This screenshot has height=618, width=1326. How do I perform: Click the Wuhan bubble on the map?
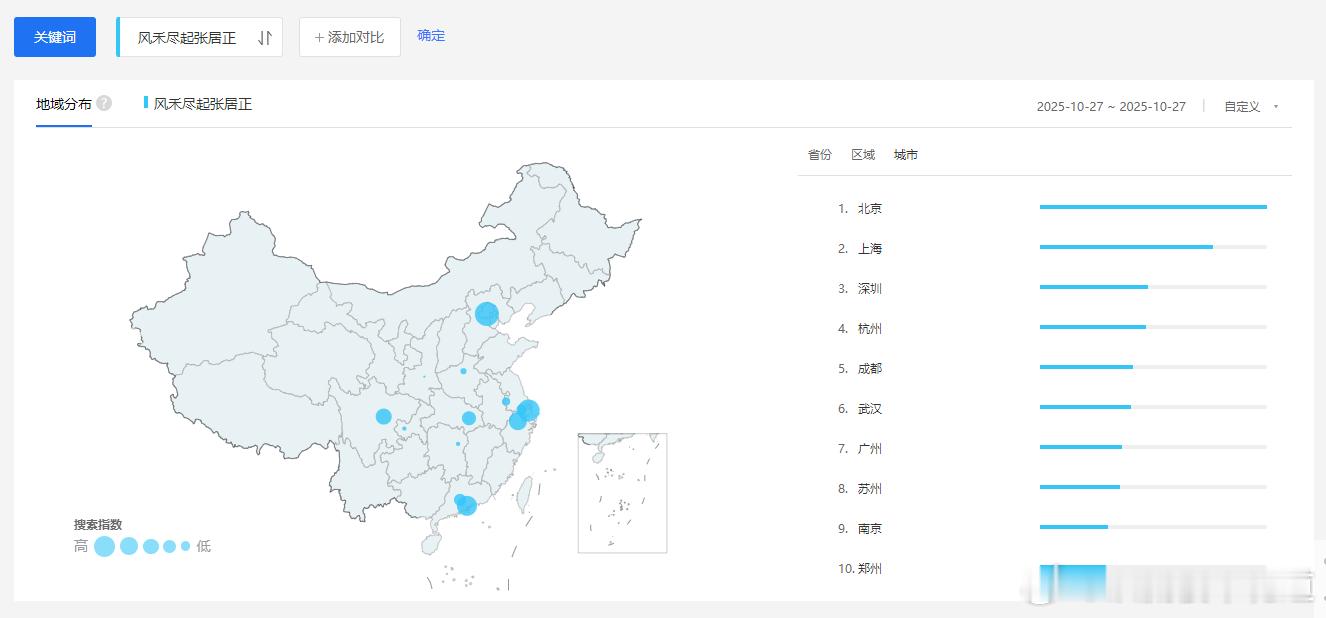469,418
